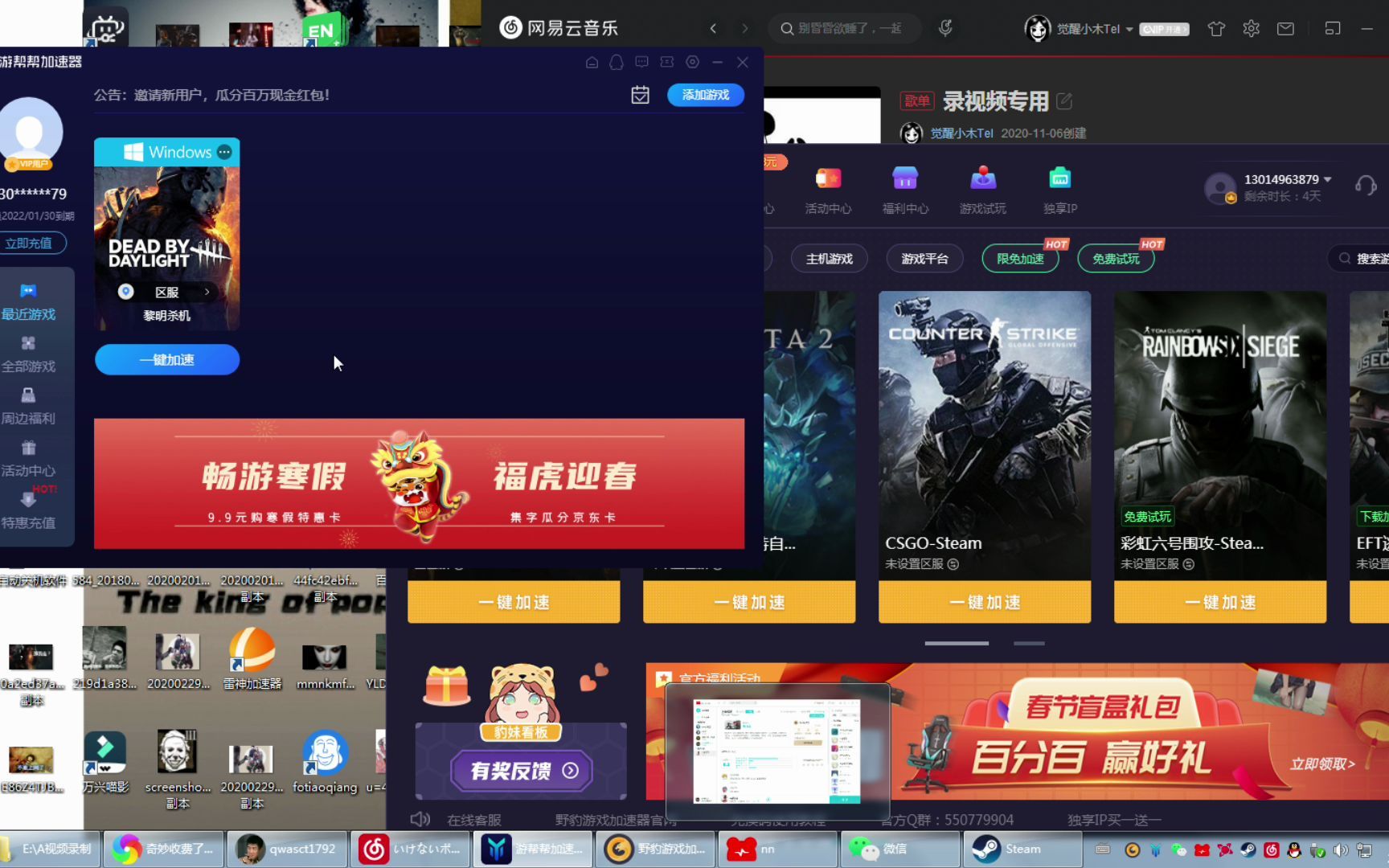Screen dimensions: 1389x868
Task: Click the 一键加速 button under Dead by Daylight
Action: [x=167, y=359]
